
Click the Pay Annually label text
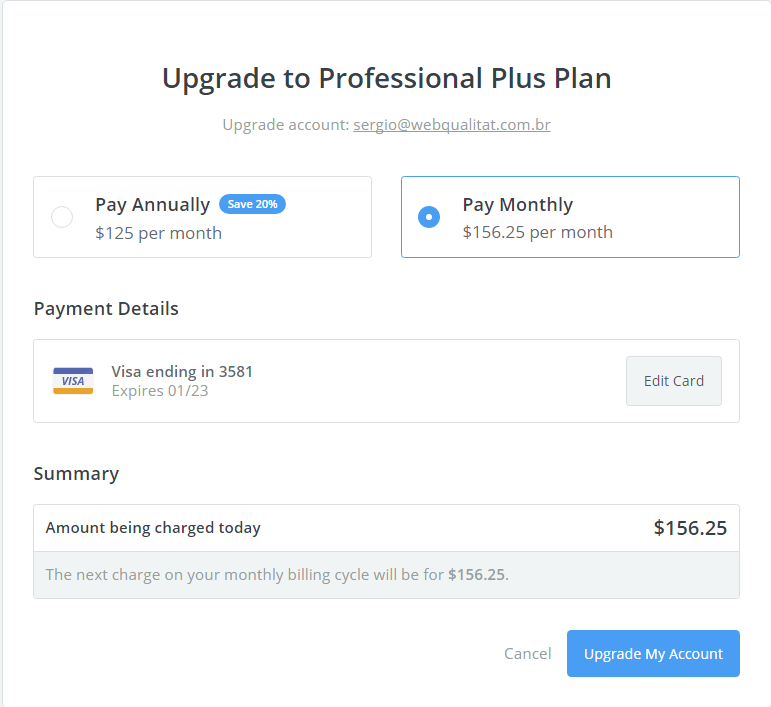click(153, 205)
